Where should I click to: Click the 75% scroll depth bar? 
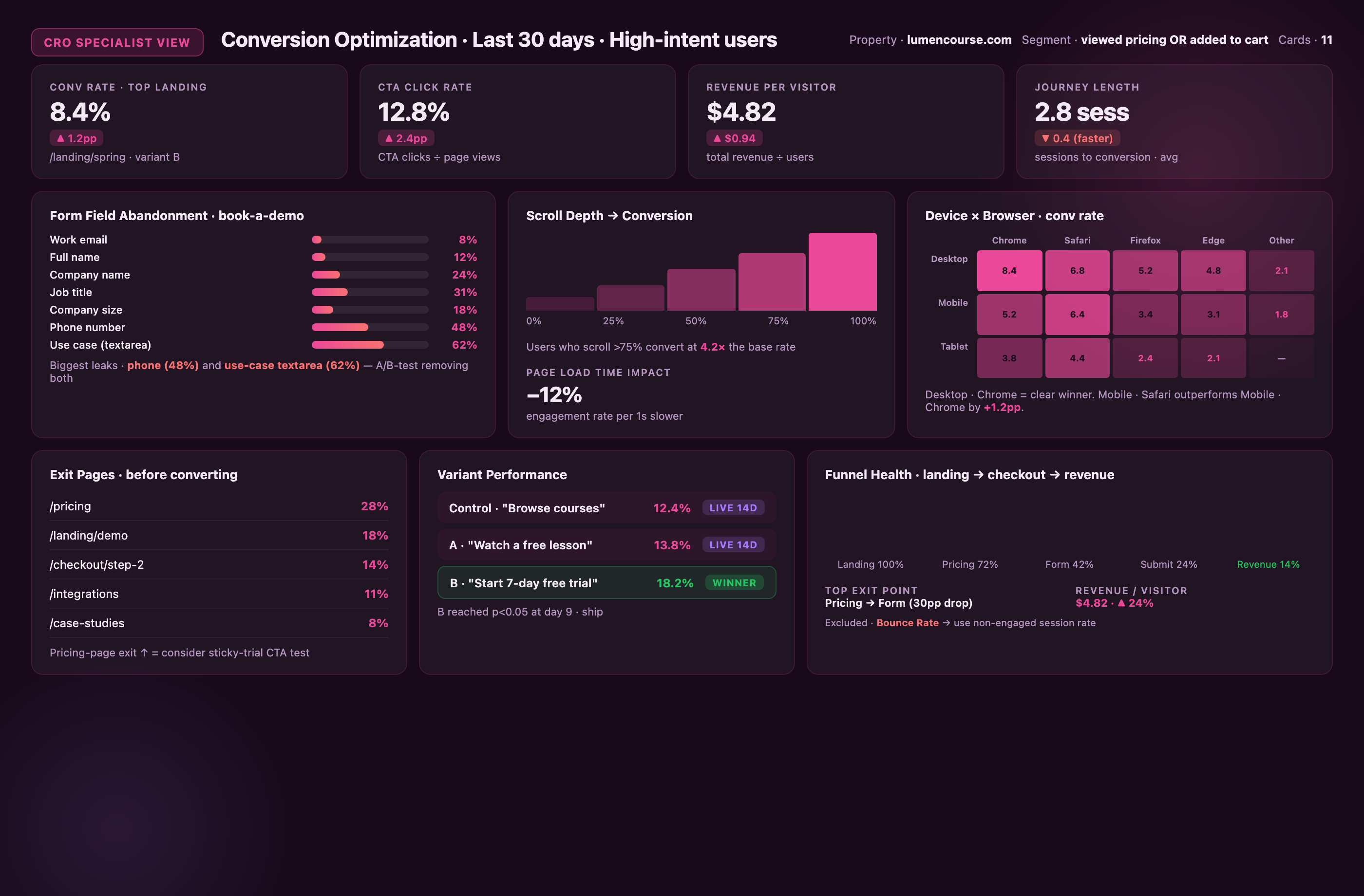[x=772, y=282]
